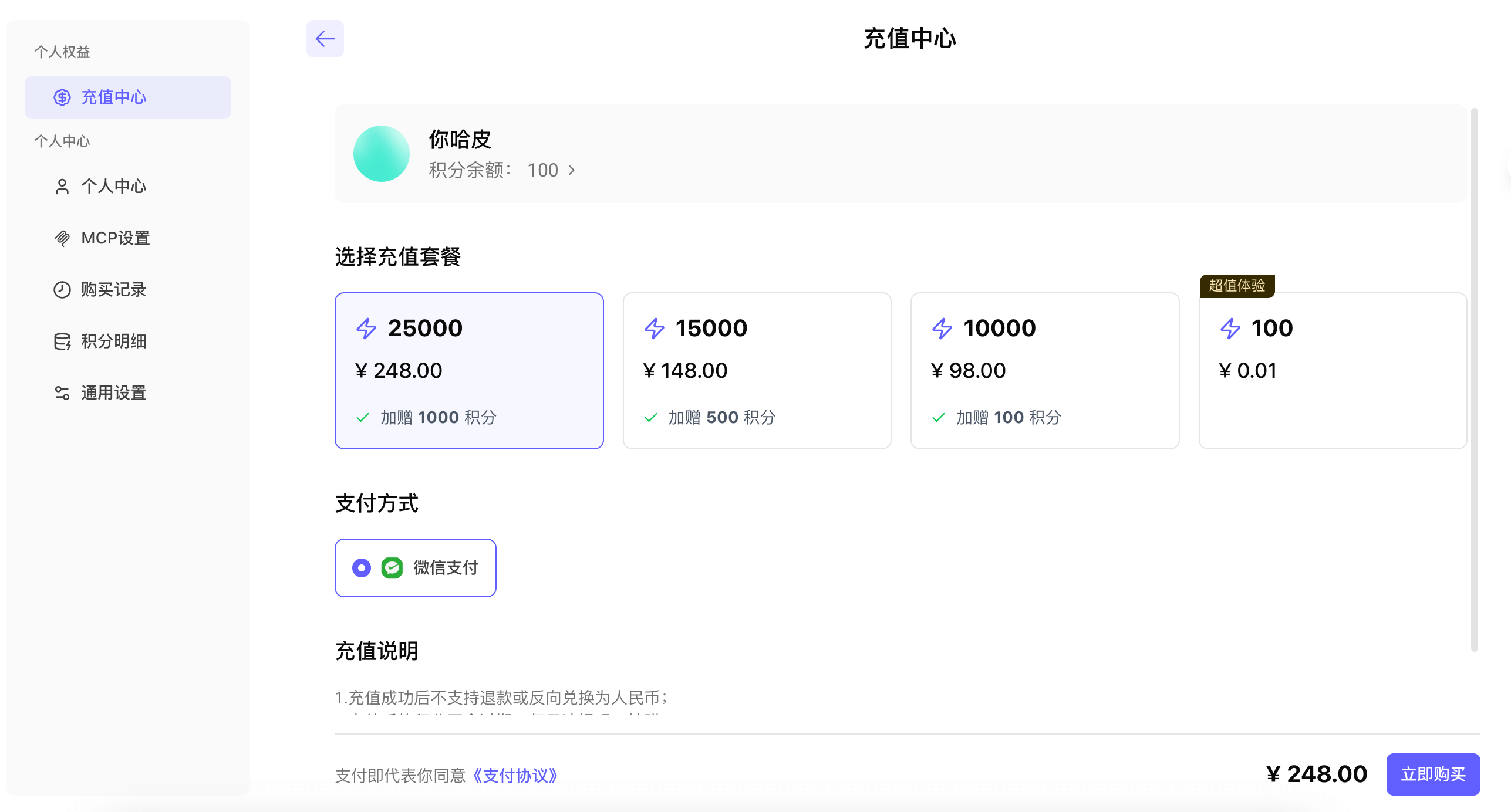
Task: Click the clock icon for 购买记录
Action: point(62,290)
